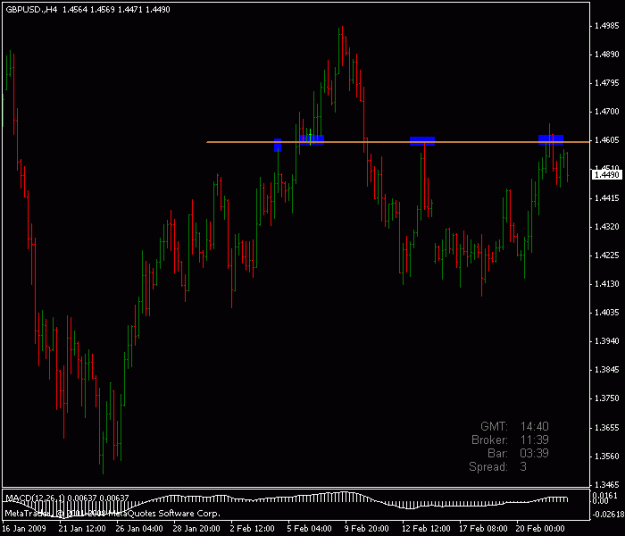Click the 1.4605 price scale label
The image size is (625, 536).
point(607,141)
